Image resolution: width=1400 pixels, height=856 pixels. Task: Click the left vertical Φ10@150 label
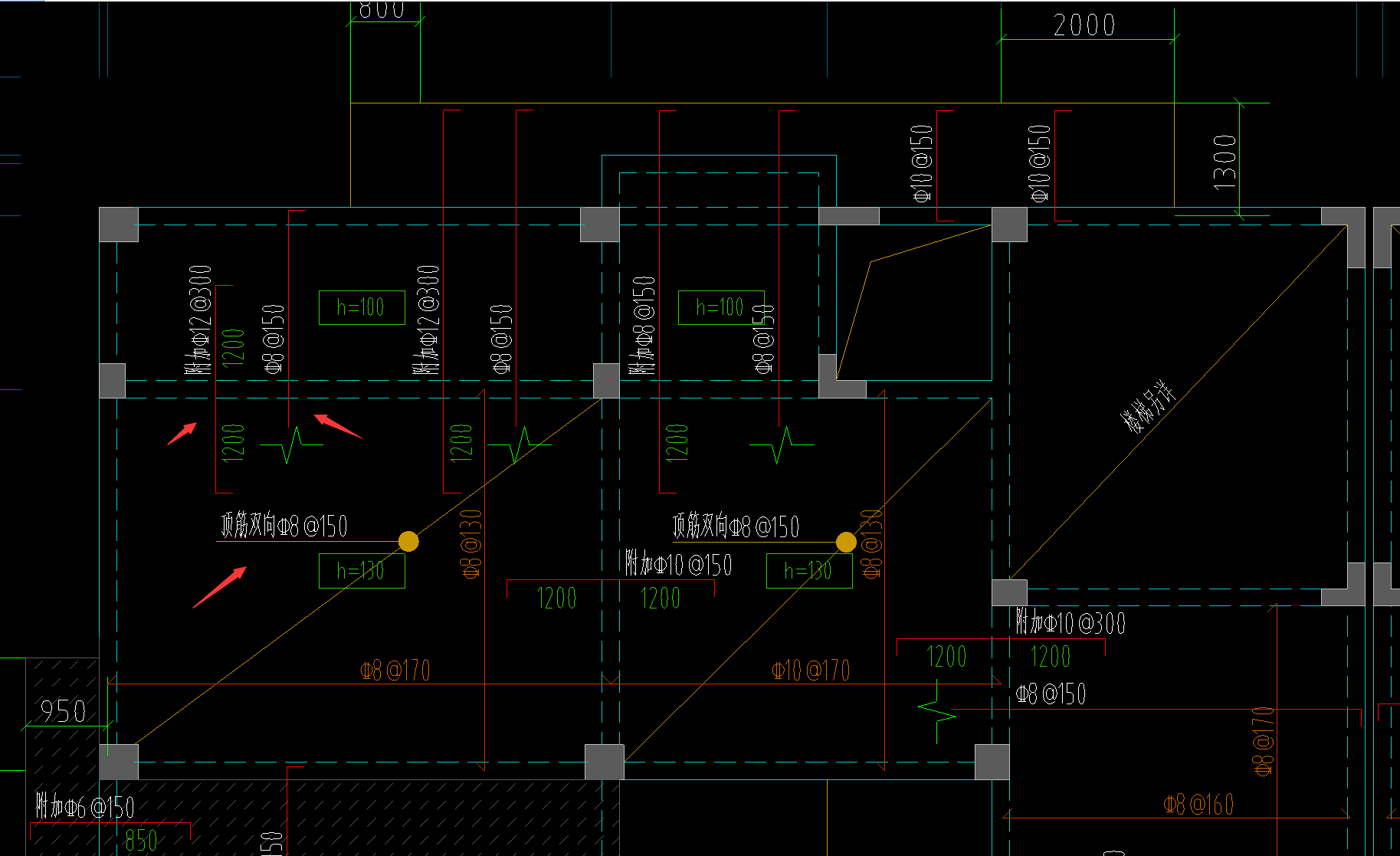pos(922,163)
